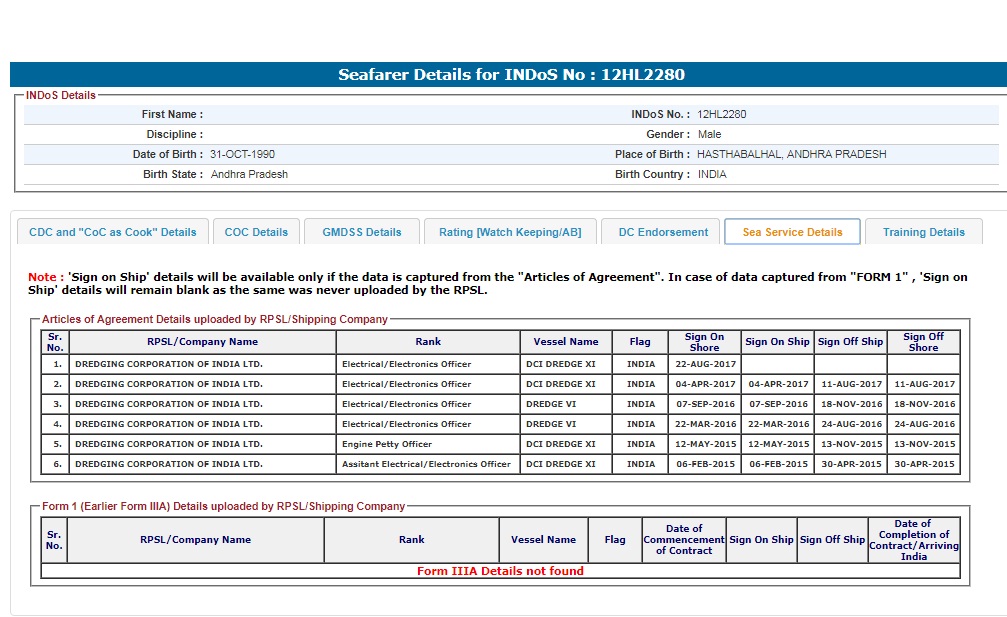The width and height of the screenshot is (1007, 617).
Task: Click the Form IIIA Details not found message
Action: click(x=500, y=571)
